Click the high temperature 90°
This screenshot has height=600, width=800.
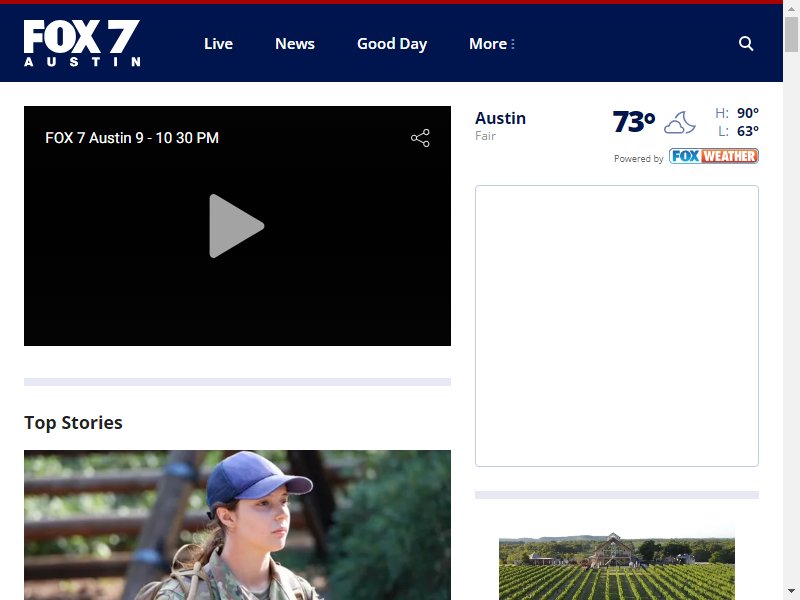coord(747,113)
